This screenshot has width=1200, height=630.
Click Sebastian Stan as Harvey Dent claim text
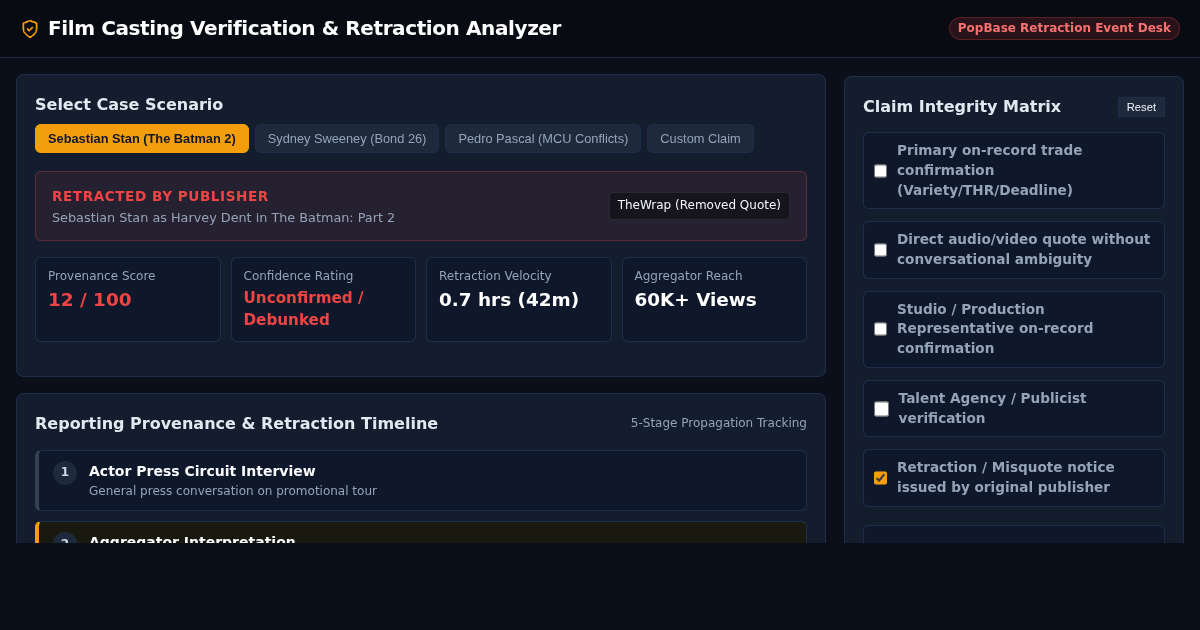[x=223, y=218]
